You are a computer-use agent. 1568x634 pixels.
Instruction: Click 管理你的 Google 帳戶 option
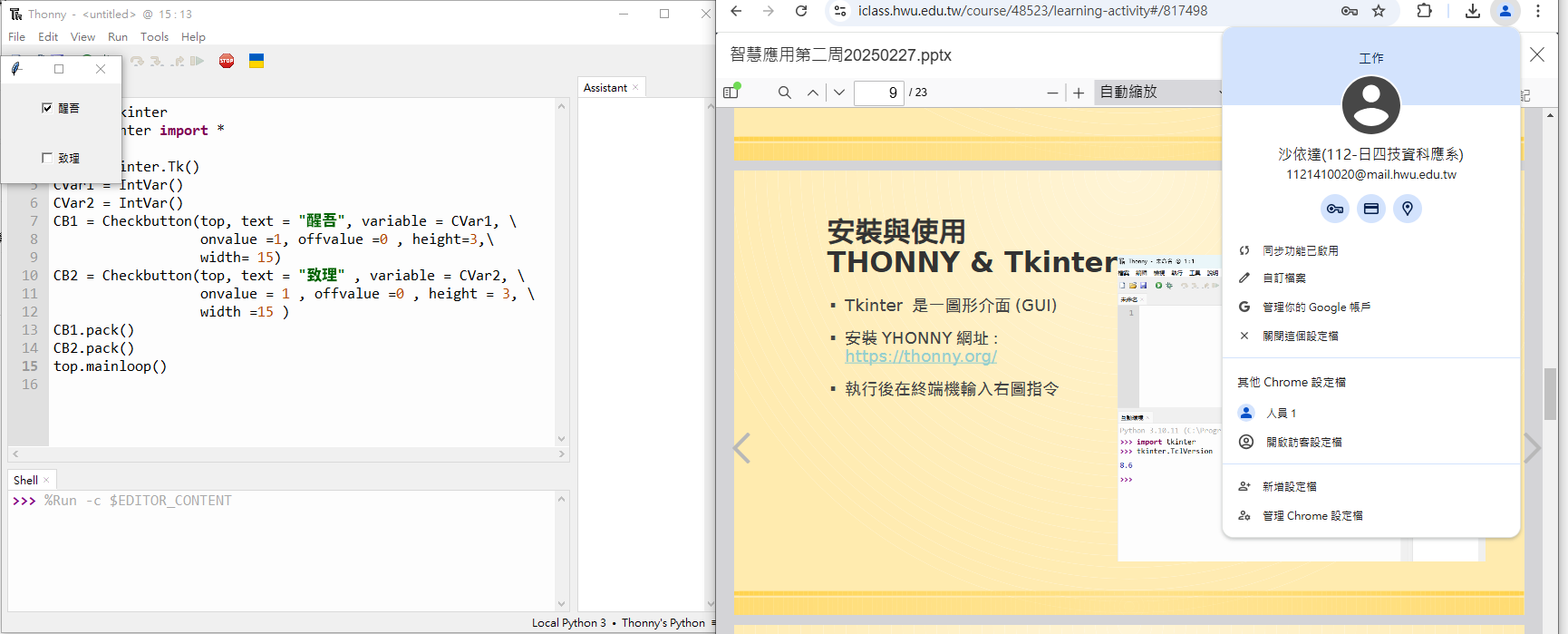pyautogui.click(x=1316, y=307)
